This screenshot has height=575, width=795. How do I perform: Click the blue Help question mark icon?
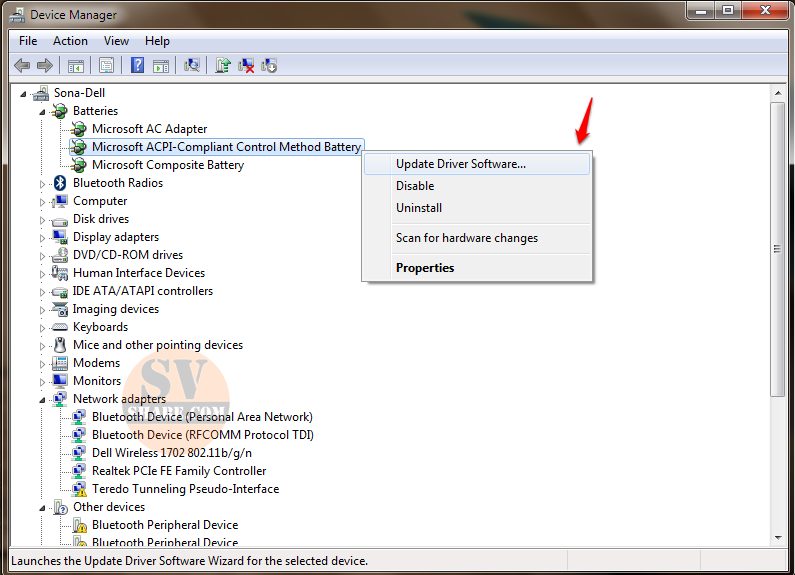point(137,66)
